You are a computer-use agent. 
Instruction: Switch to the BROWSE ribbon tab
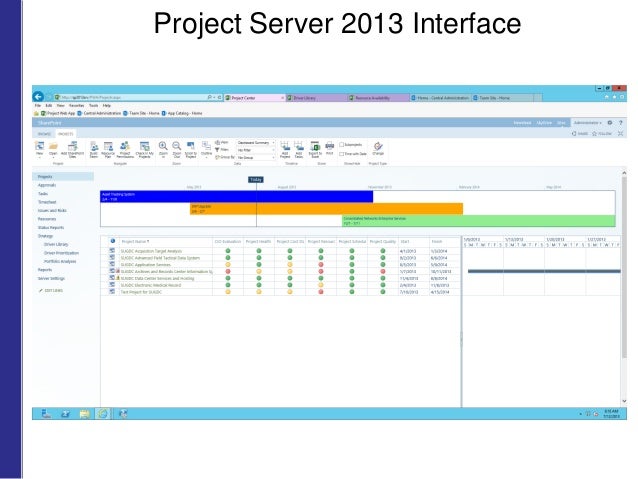coord(44,133)
